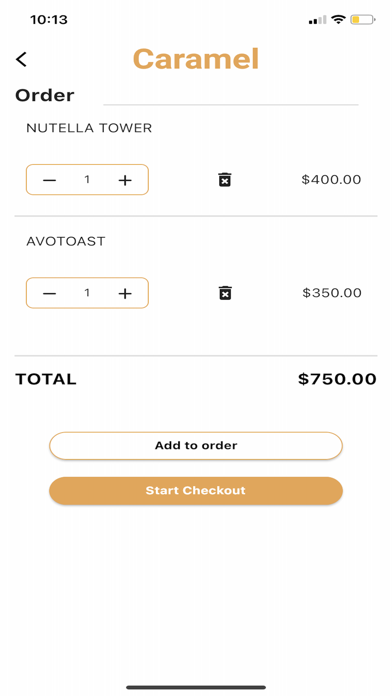Increase Nutella Tower quantity with plus
The image size is (392, 696).
(125, 180)
